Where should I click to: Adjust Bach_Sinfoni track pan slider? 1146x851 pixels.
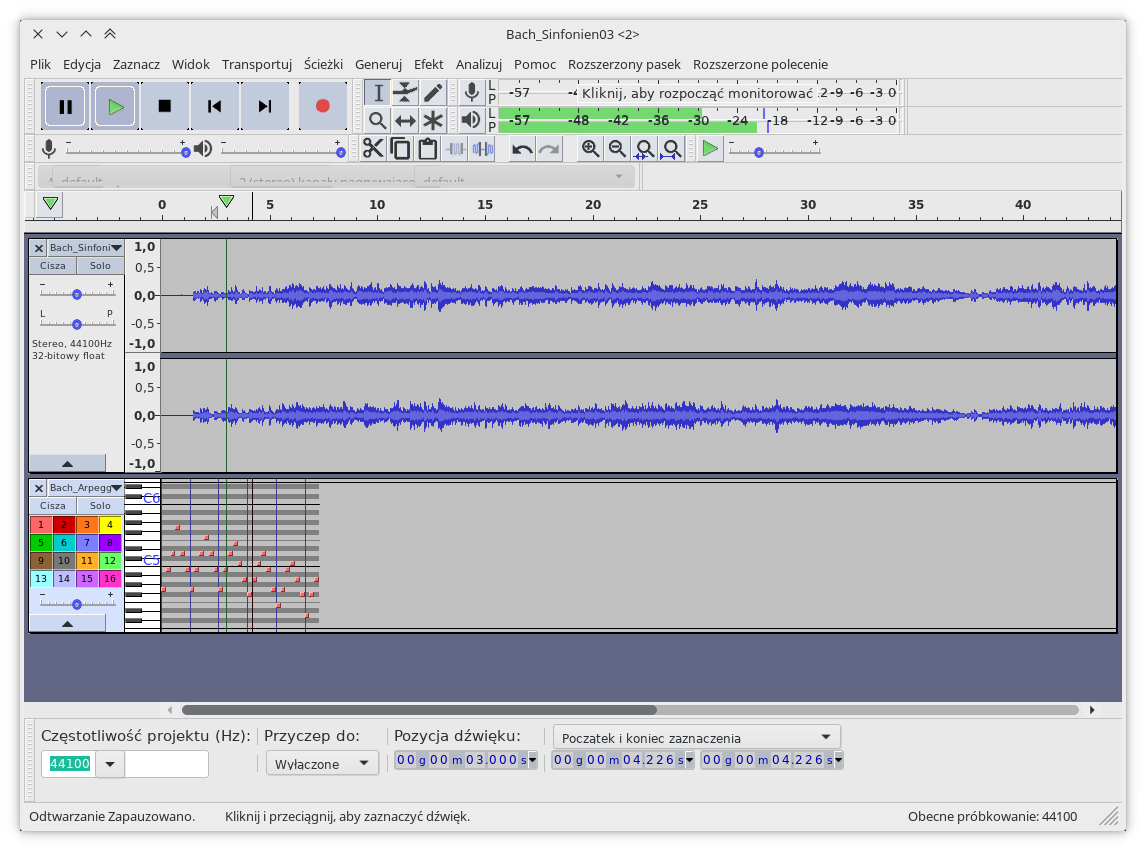click(77, 323)
